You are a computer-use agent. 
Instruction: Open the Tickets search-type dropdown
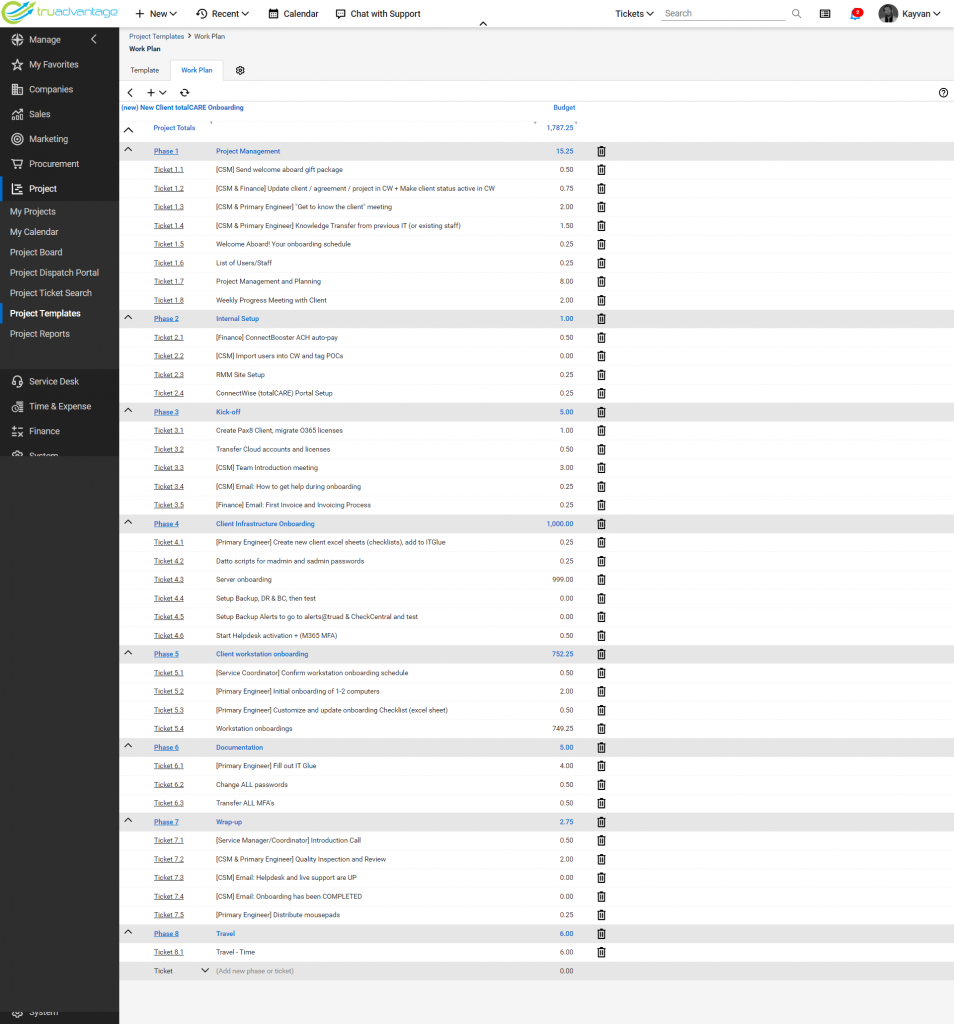click(x=634, y=14)
